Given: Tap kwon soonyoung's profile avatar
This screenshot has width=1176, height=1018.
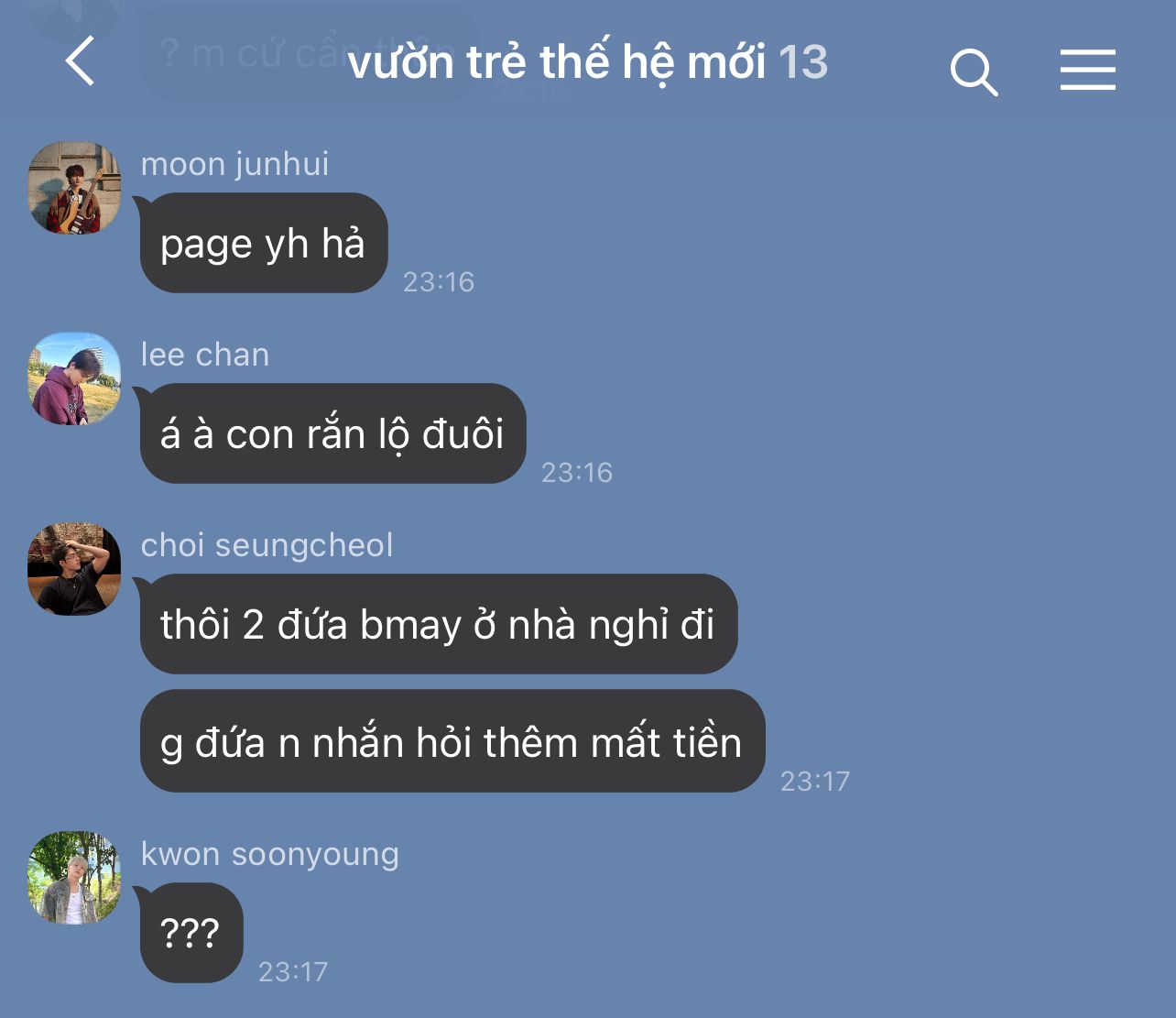Looking at the screenshot, I should [x=74, y=877].
